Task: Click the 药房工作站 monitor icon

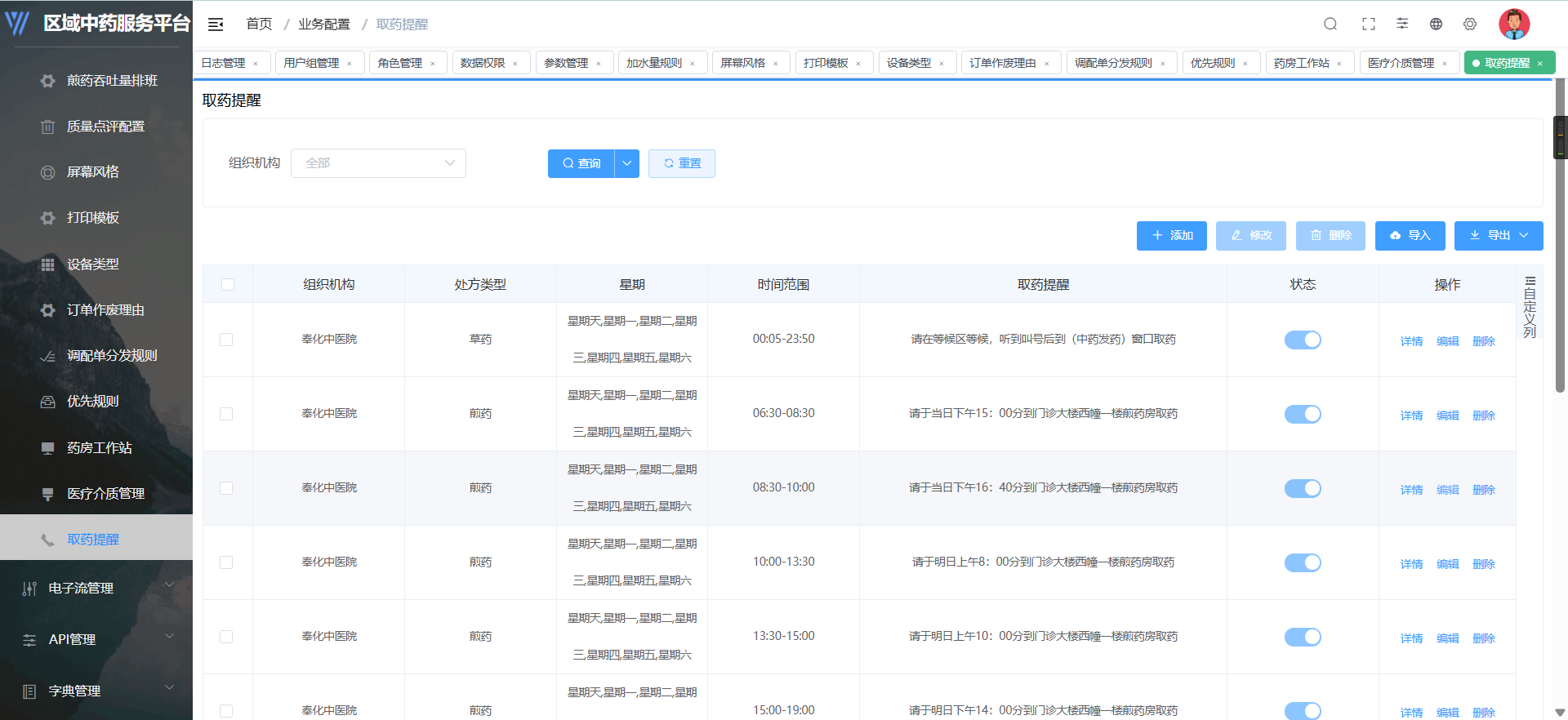Action: pos(48,448)
